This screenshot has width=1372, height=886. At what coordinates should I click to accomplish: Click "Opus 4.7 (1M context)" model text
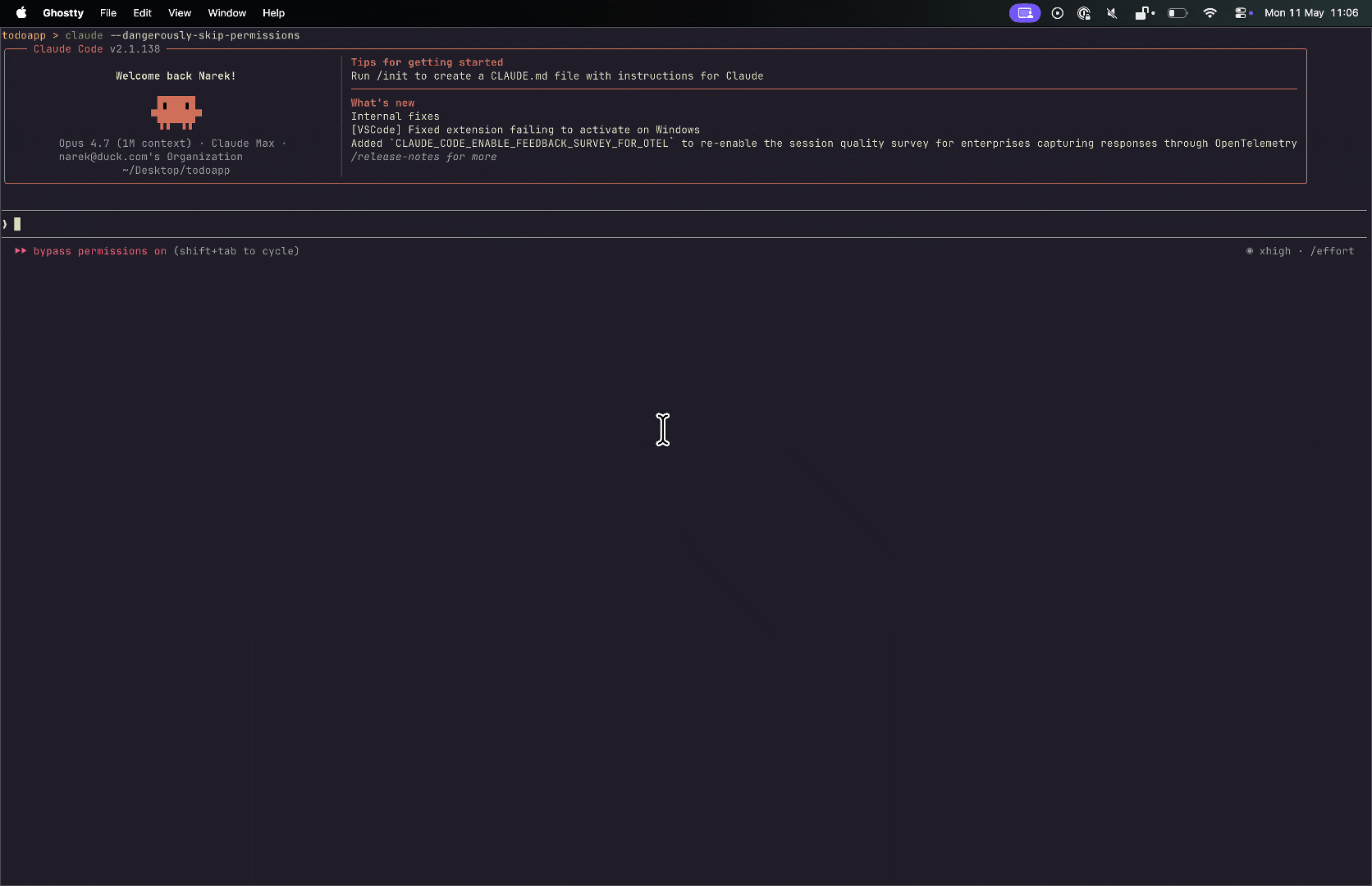pyautogui.click(x=125, y=143)
